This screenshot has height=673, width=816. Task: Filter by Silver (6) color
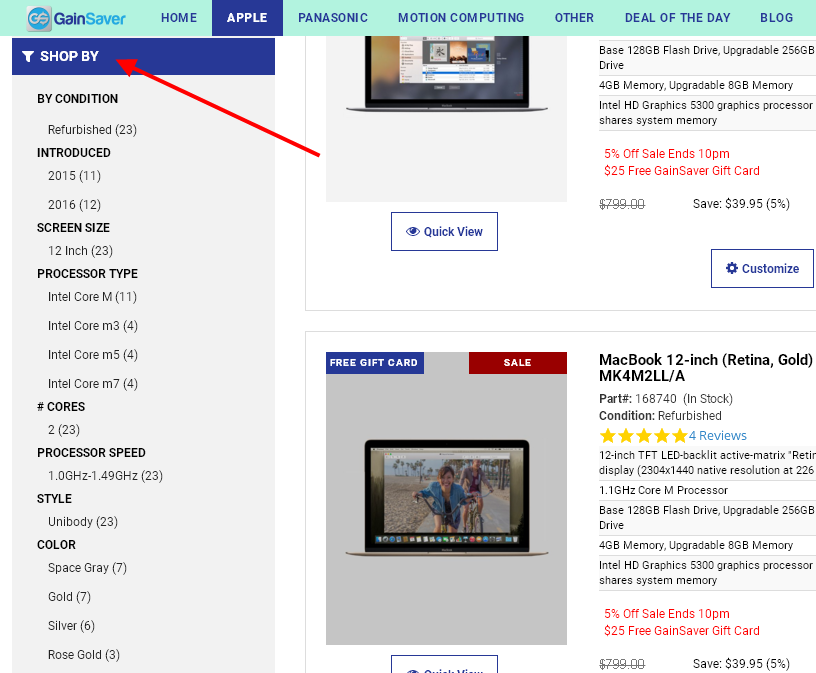71,626
